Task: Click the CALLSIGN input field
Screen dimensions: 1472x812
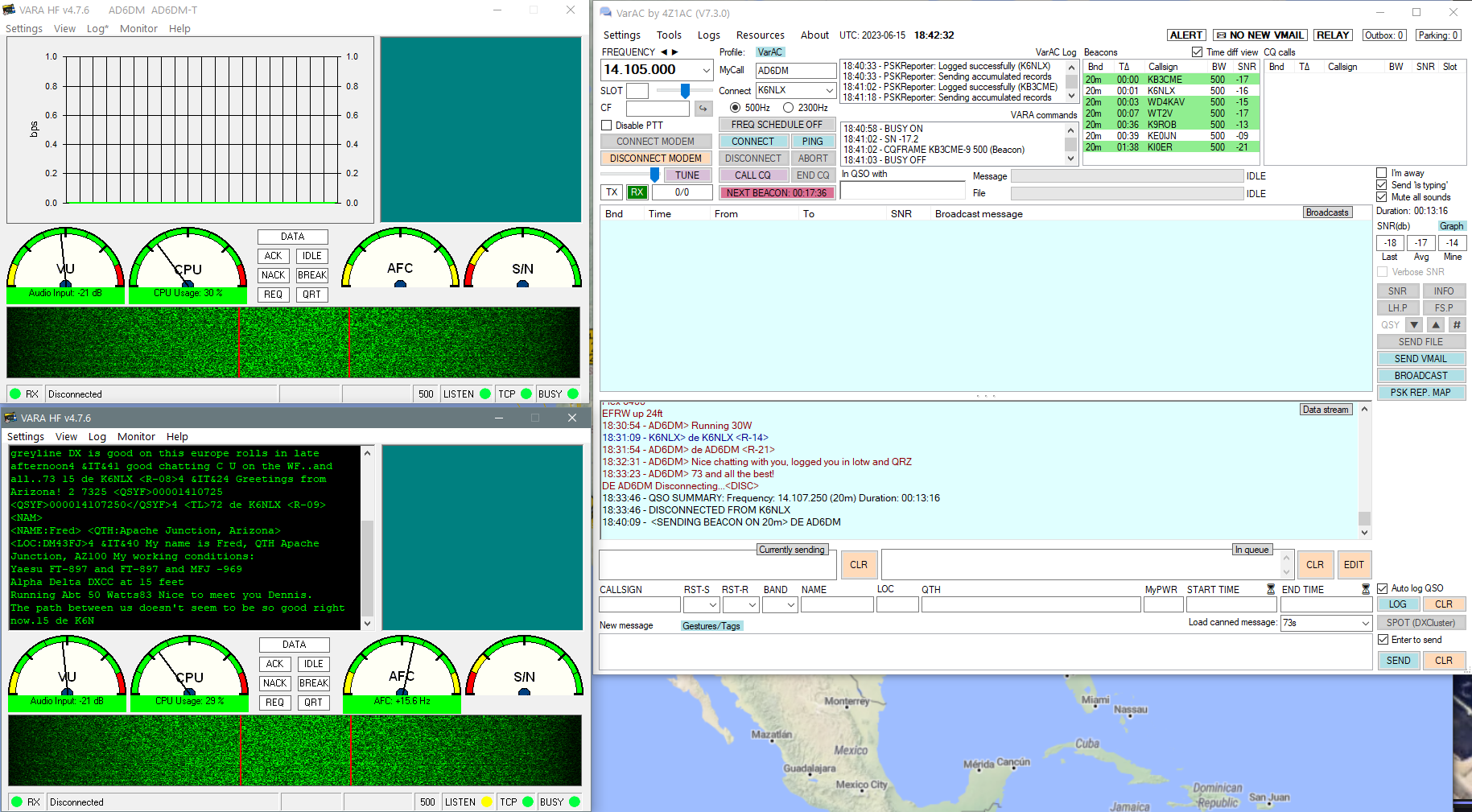Action: [640, 604]
